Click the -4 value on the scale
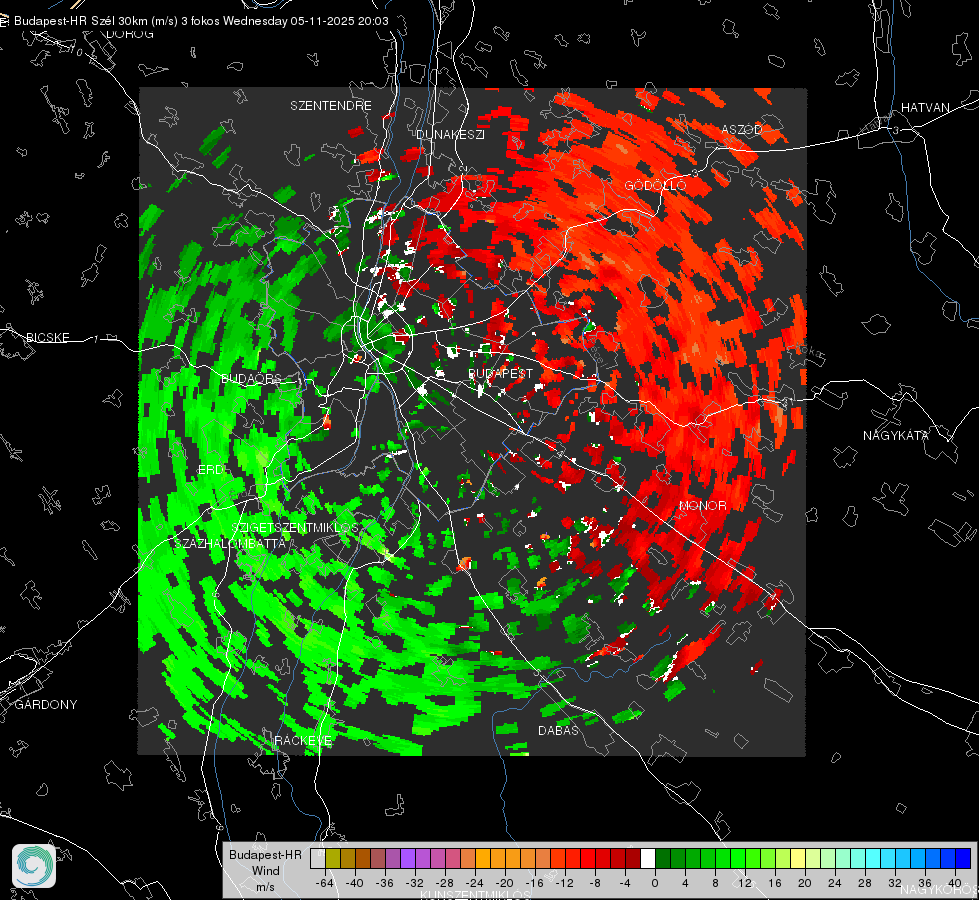This screenshot has height=900, width=979. click(624, 883)
